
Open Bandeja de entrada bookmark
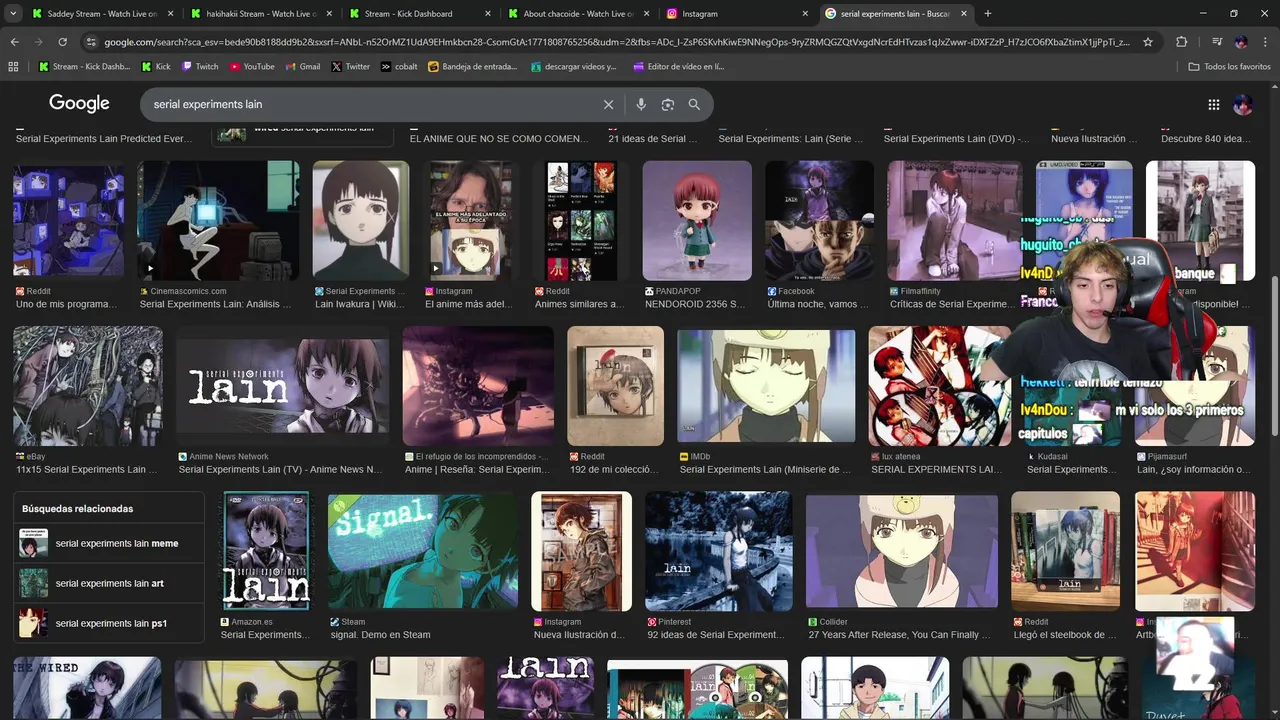[473, 66]
